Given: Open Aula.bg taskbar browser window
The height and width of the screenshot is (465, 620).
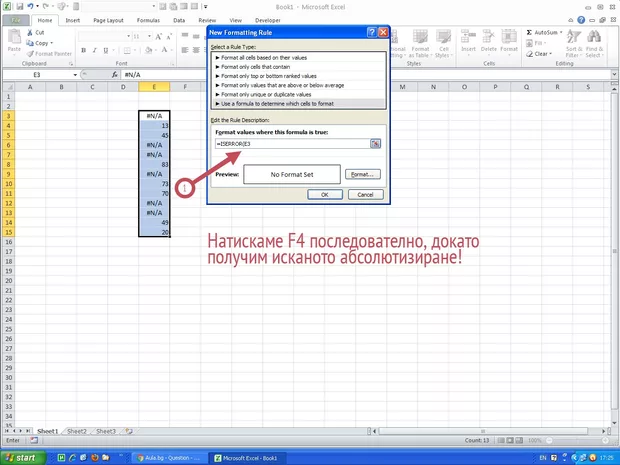Looking at the screenshot, I should coord(168,458).
